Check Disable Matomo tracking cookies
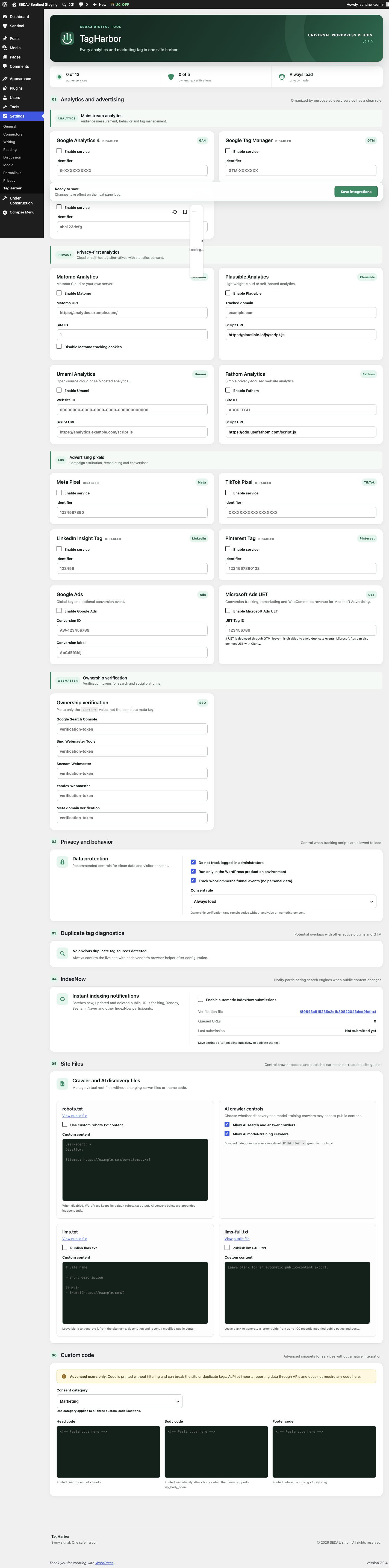The image size is (389, 1568). [59, 346]
